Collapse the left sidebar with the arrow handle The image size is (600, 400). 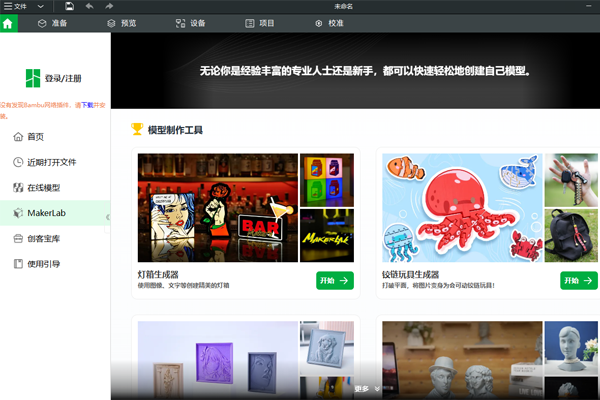coord(108,216)
